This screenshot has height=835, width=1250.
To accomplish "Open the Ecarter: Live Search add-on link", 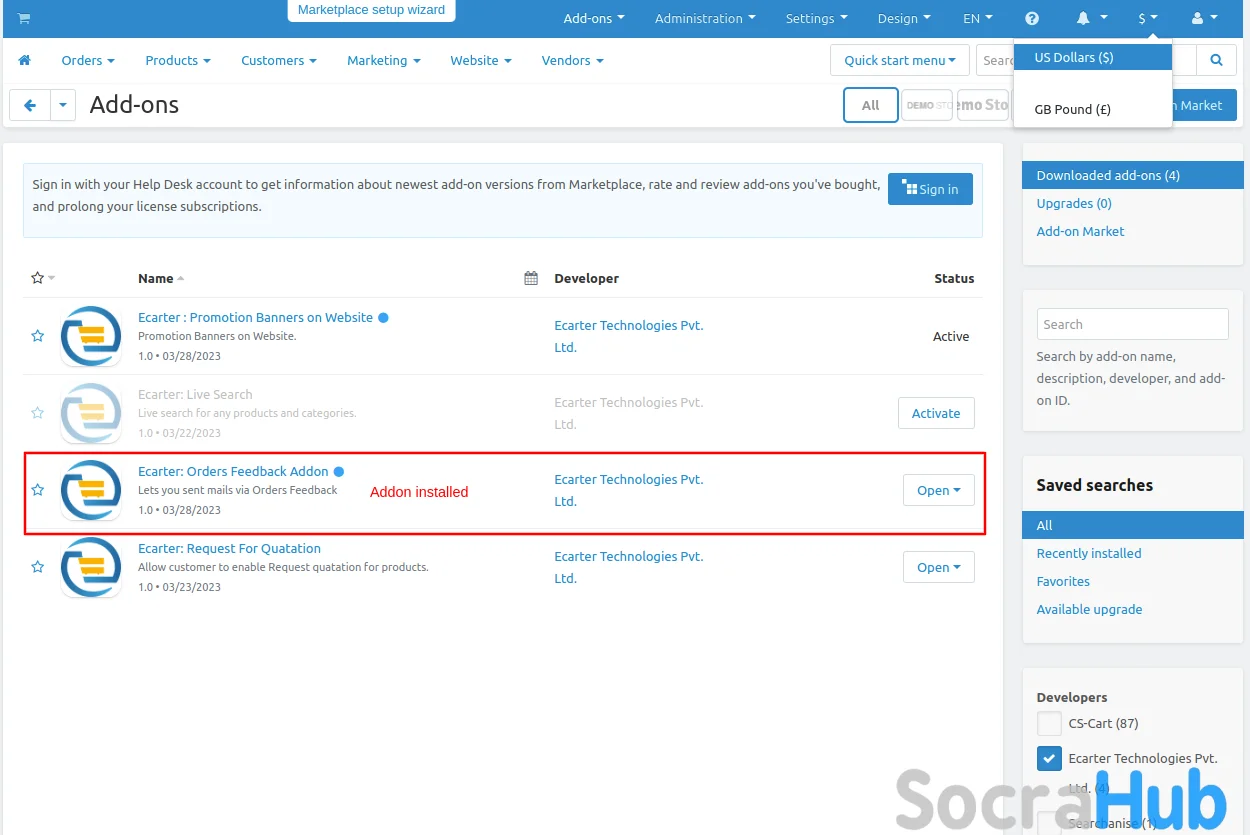I will [x=195, y=394].
